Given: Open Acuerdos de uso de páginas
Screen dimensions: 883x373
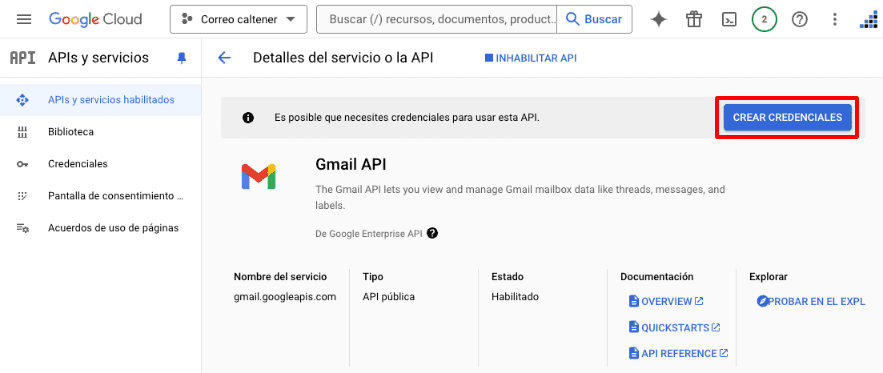Looking at the screenshot, I should click(x=101, y=228).
